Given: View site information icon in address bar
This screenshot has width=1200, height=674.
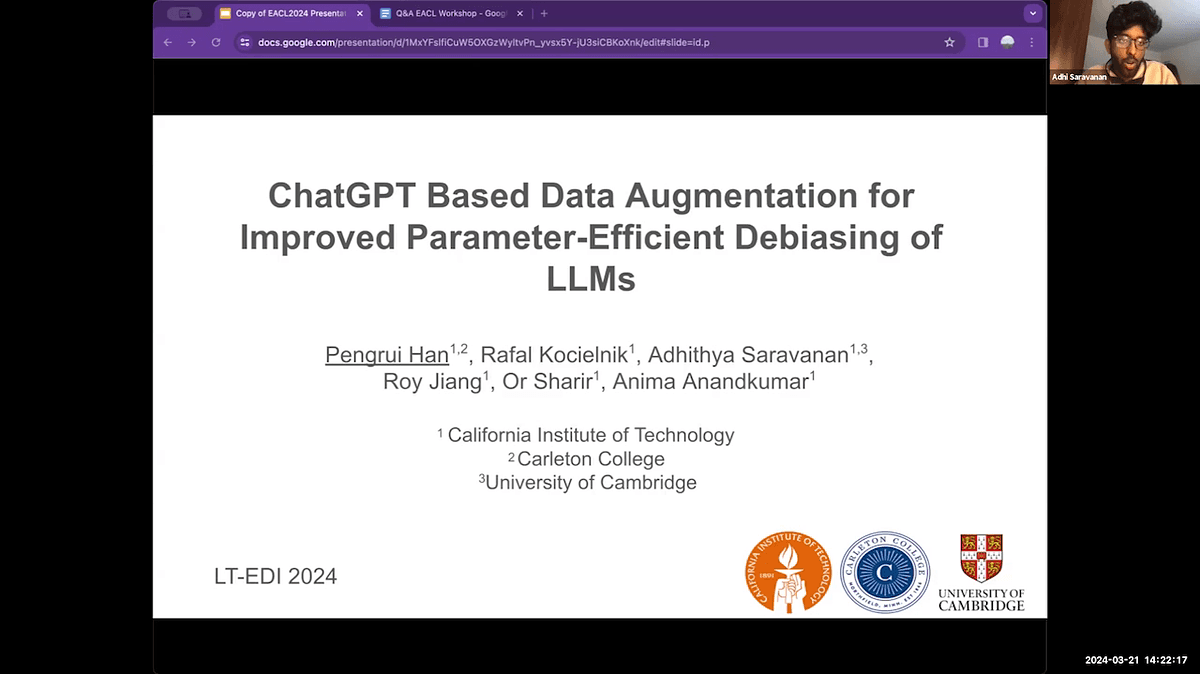Looking at the screenshot, I should (245, 43).
